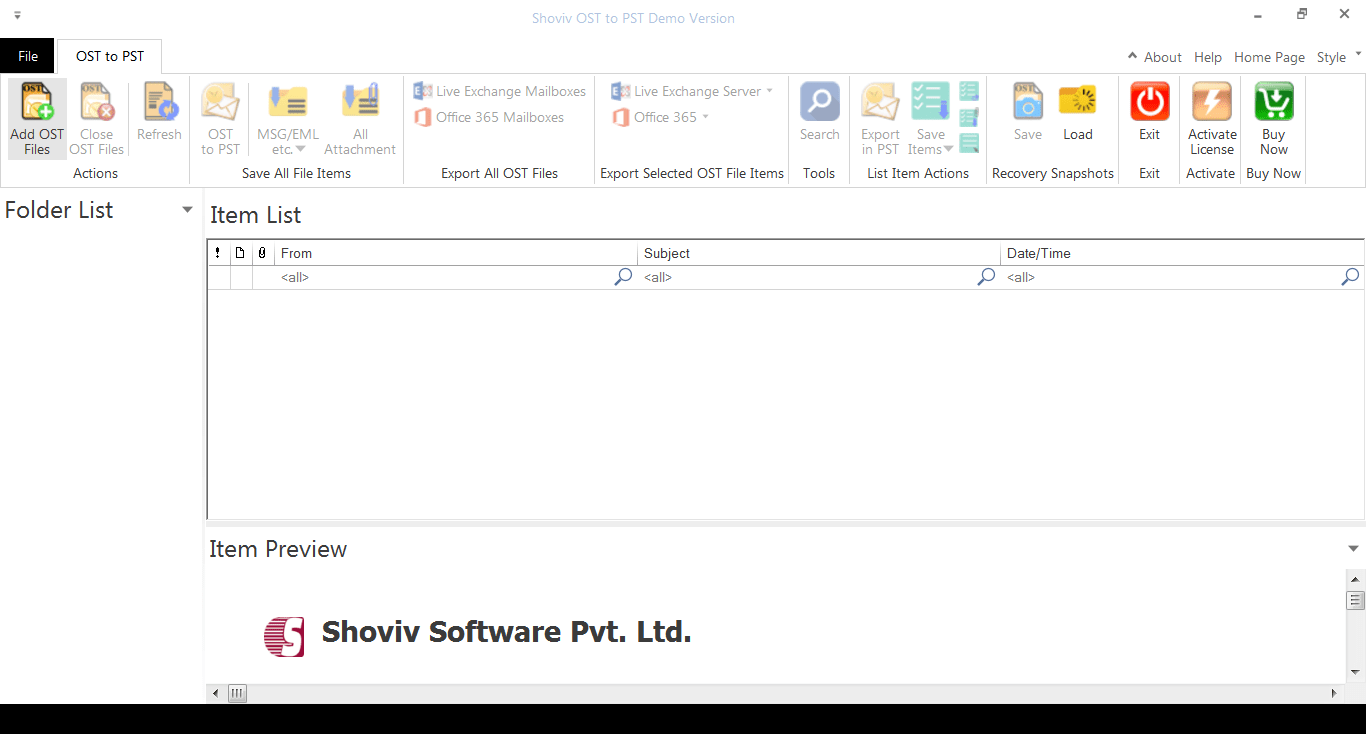Switch to the OST to PST tab
This screenshot has height=734, width=1366.
110,56
